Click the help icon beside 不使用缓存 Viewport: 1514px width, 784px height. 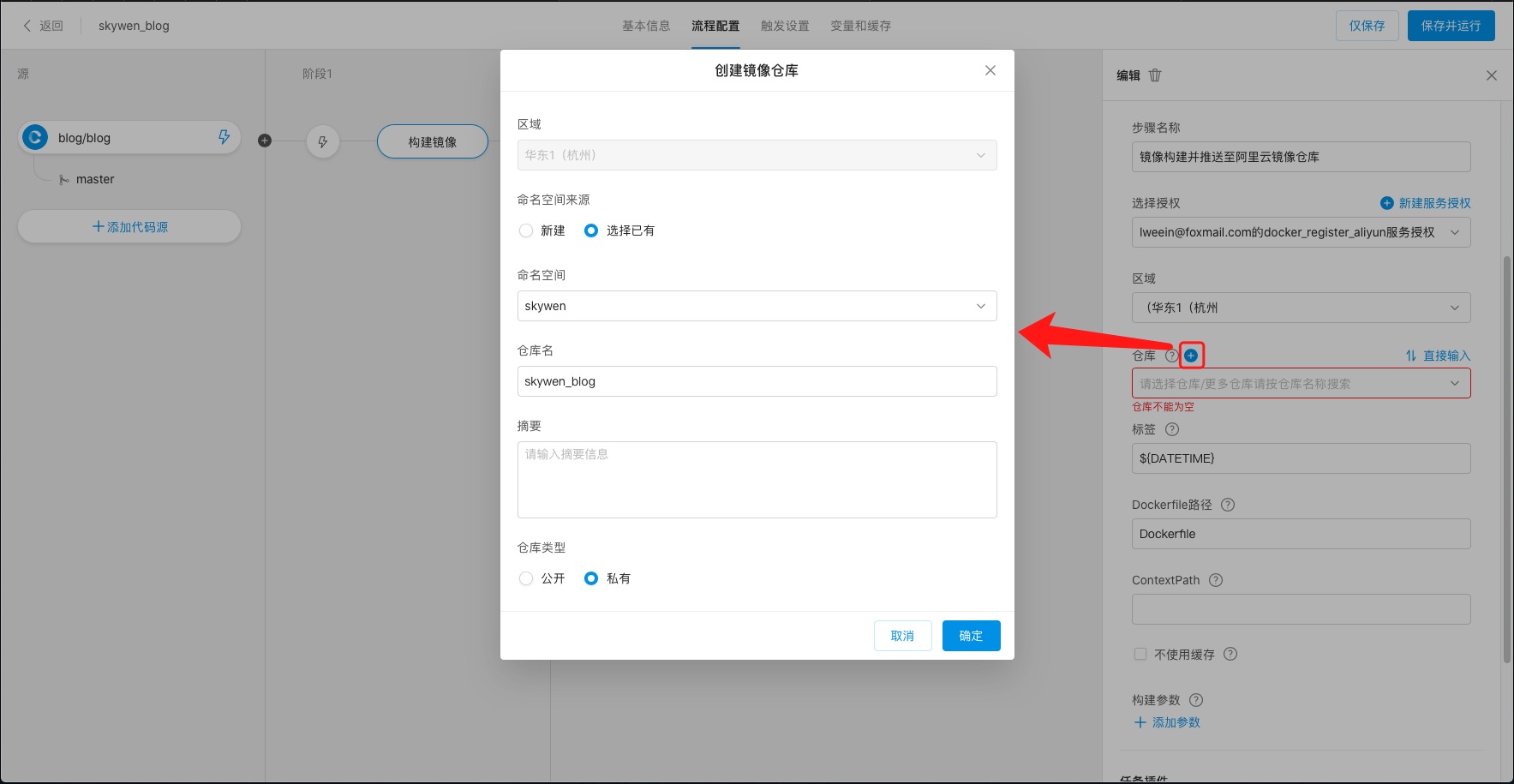click(x=1230, y=654)
